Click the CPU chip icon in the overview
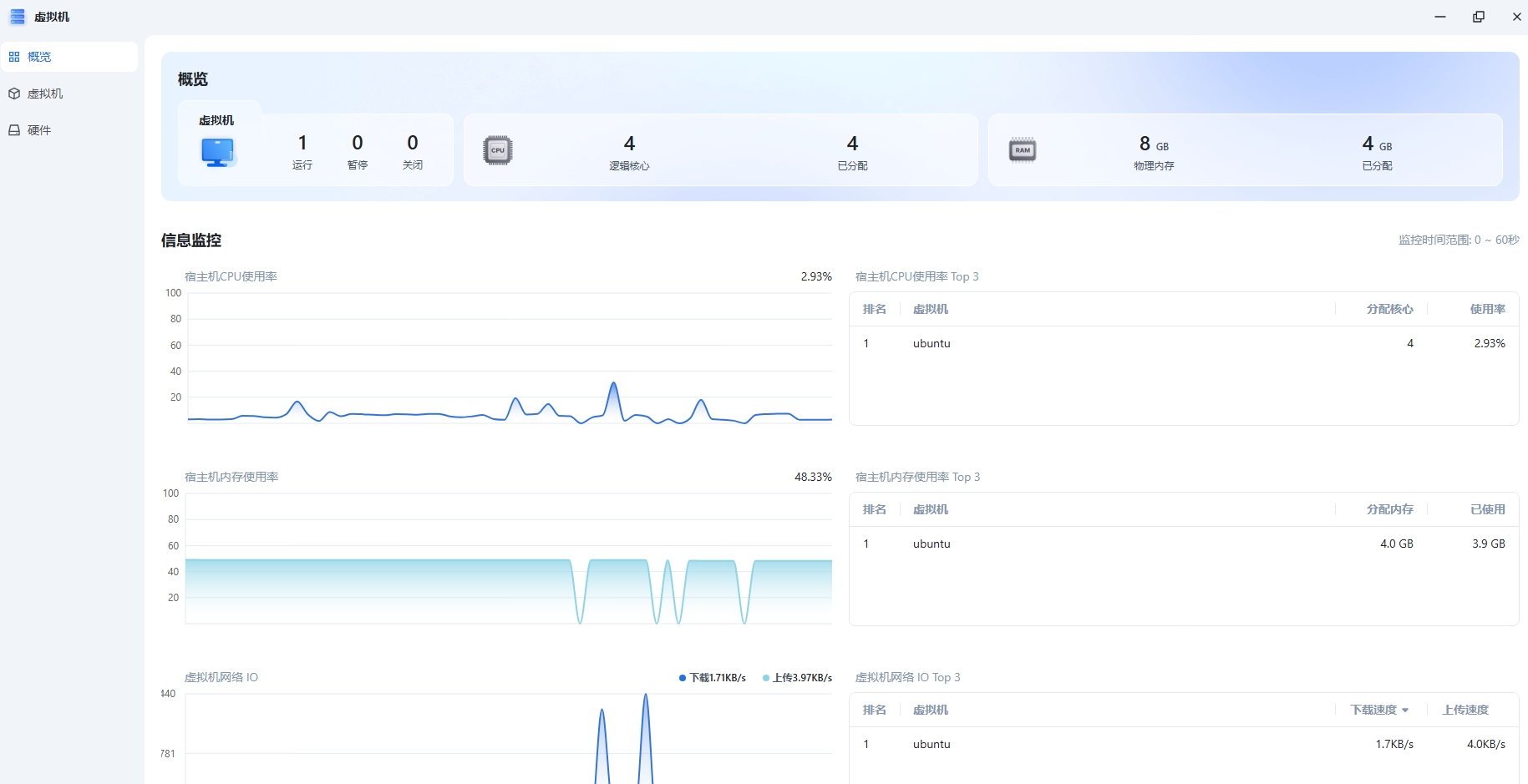The width and height of the screenshot is (1528, 784). click(x=498, y=150)
